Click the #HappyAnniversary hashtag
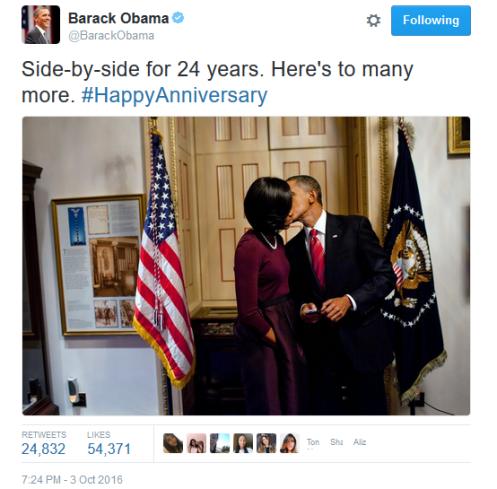This screenshot has height=489, width=497. click(x=174, y=95)
